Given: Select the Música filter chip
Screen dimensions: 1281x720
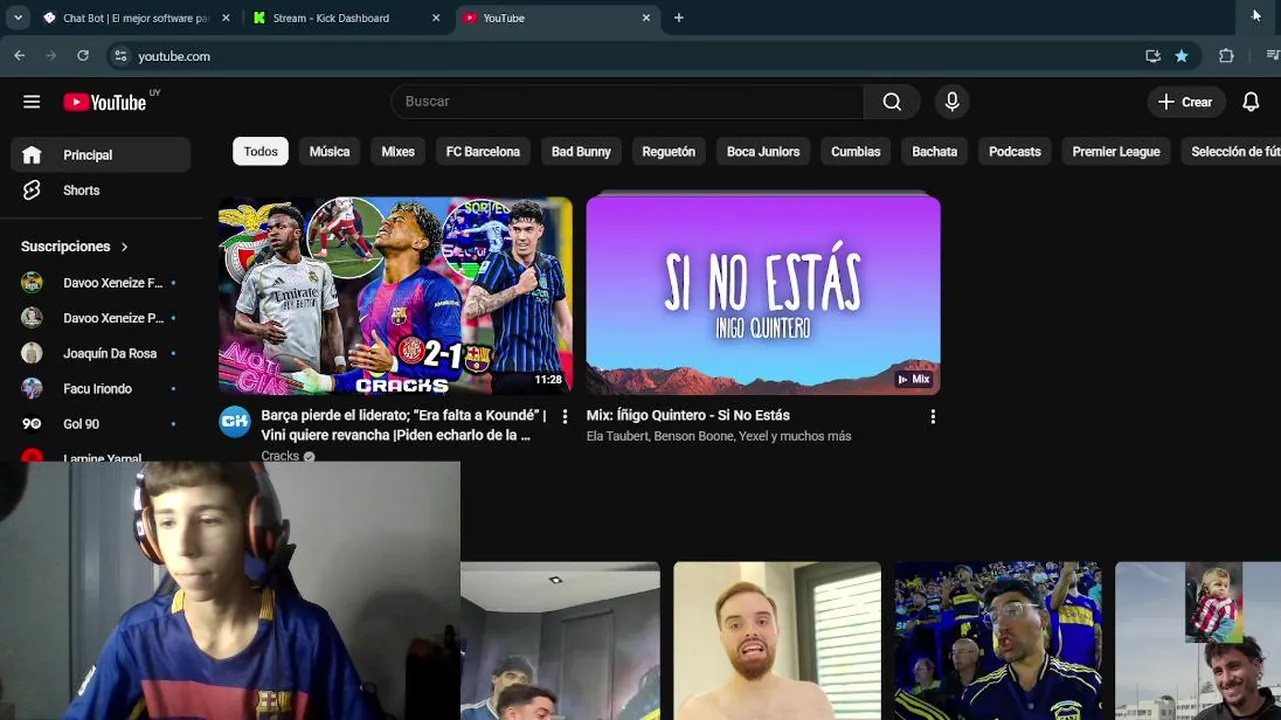Looking at the screenshot, I should (x=330, y=152).
